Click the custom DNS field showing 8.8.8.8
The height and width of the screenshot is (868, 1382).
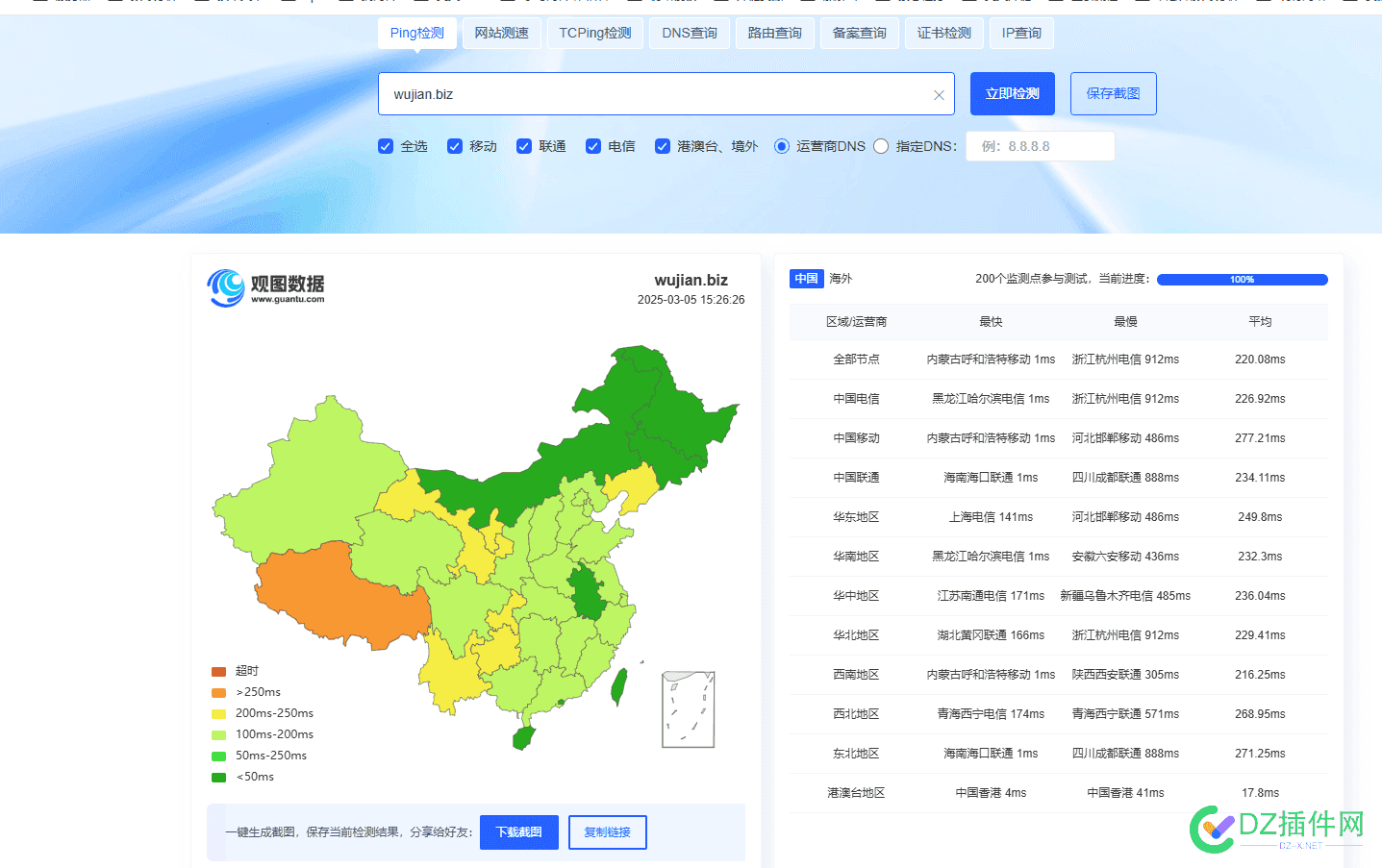click(1040, 146)
